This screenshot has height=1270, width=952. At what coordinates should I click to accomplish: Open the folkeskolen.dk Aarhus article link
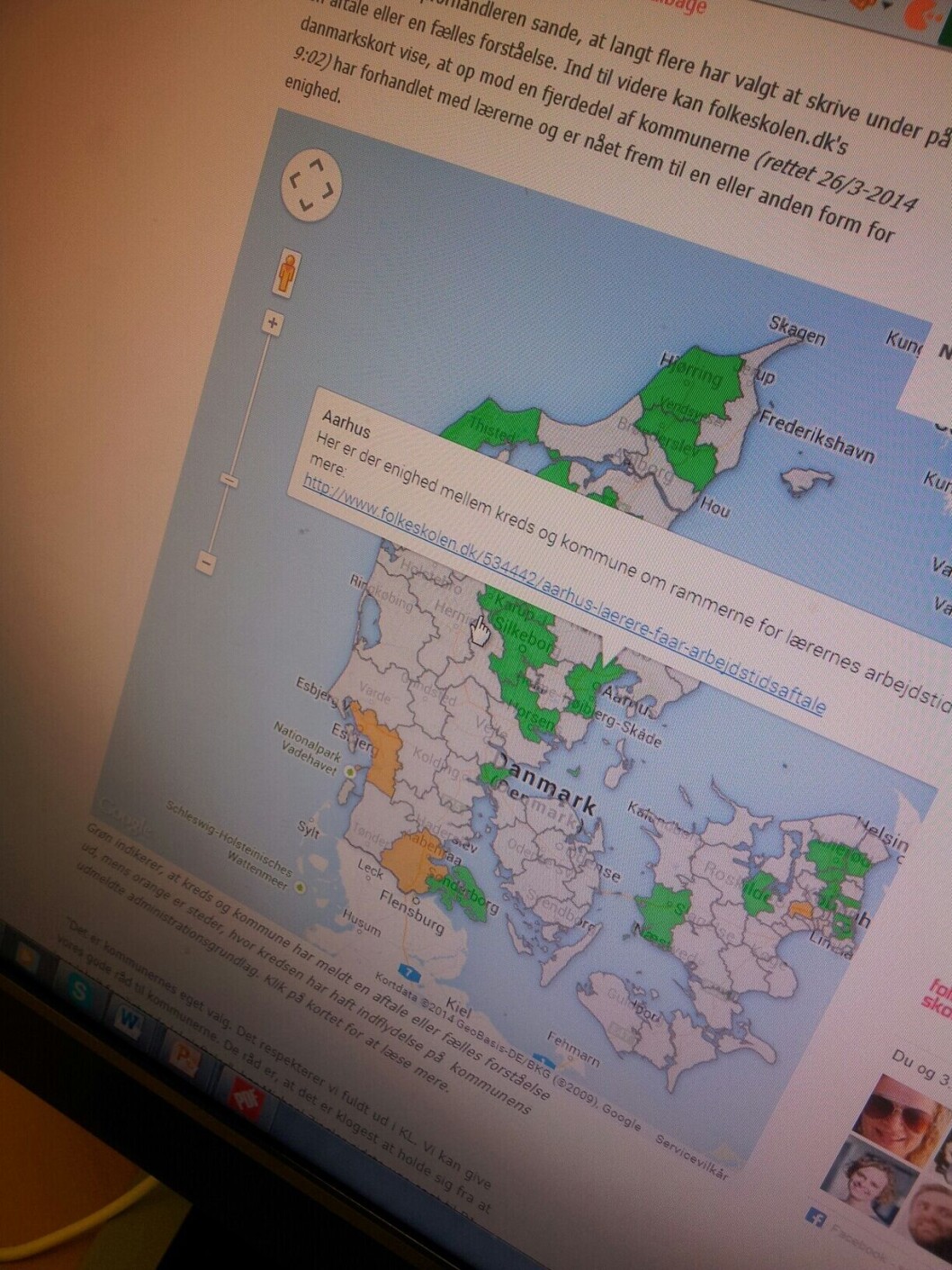pyautogui.click(x=564, y=593)
